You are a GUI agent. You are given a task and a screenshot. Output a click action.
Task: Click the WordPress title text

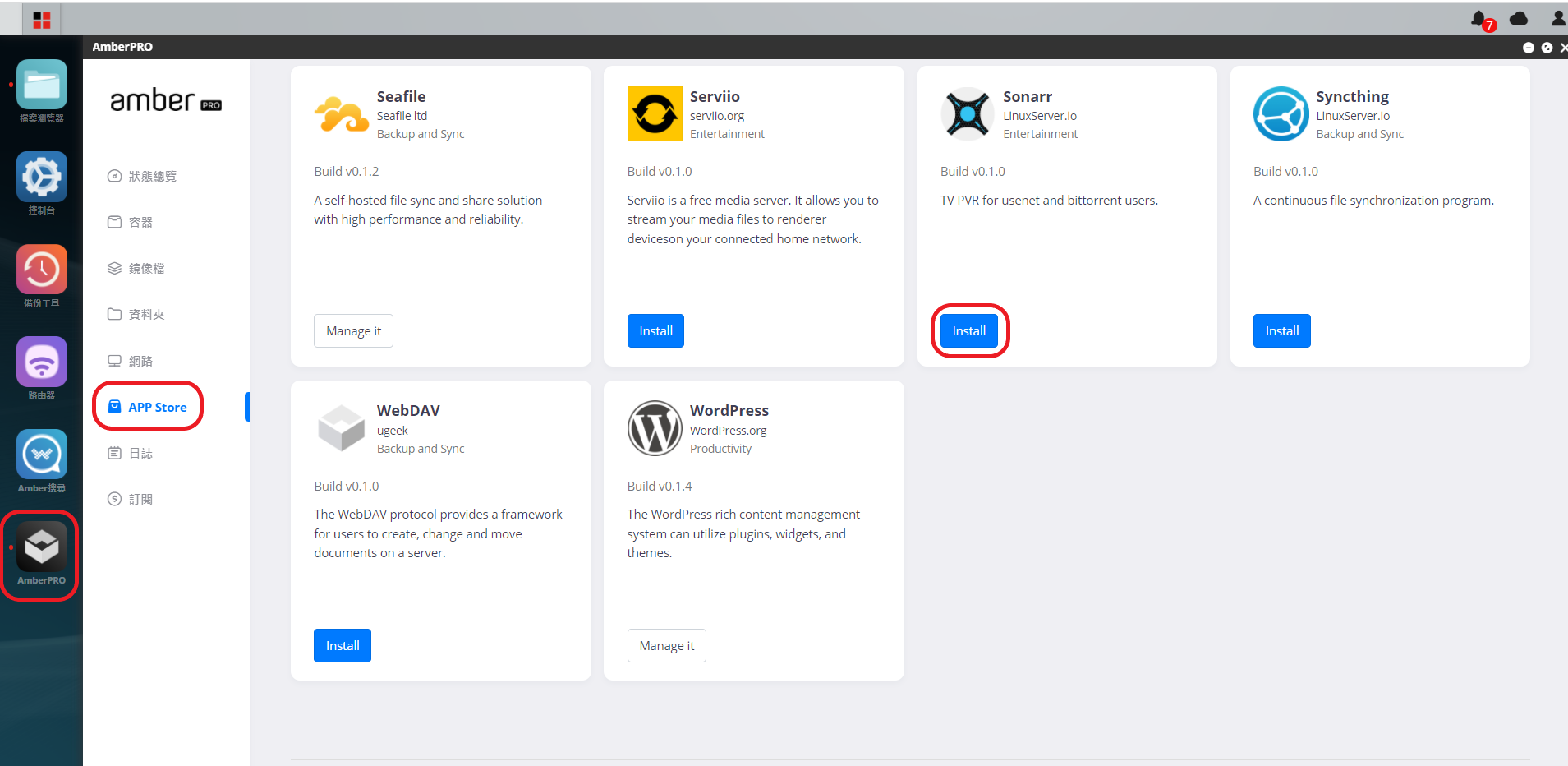coord(729,410)
